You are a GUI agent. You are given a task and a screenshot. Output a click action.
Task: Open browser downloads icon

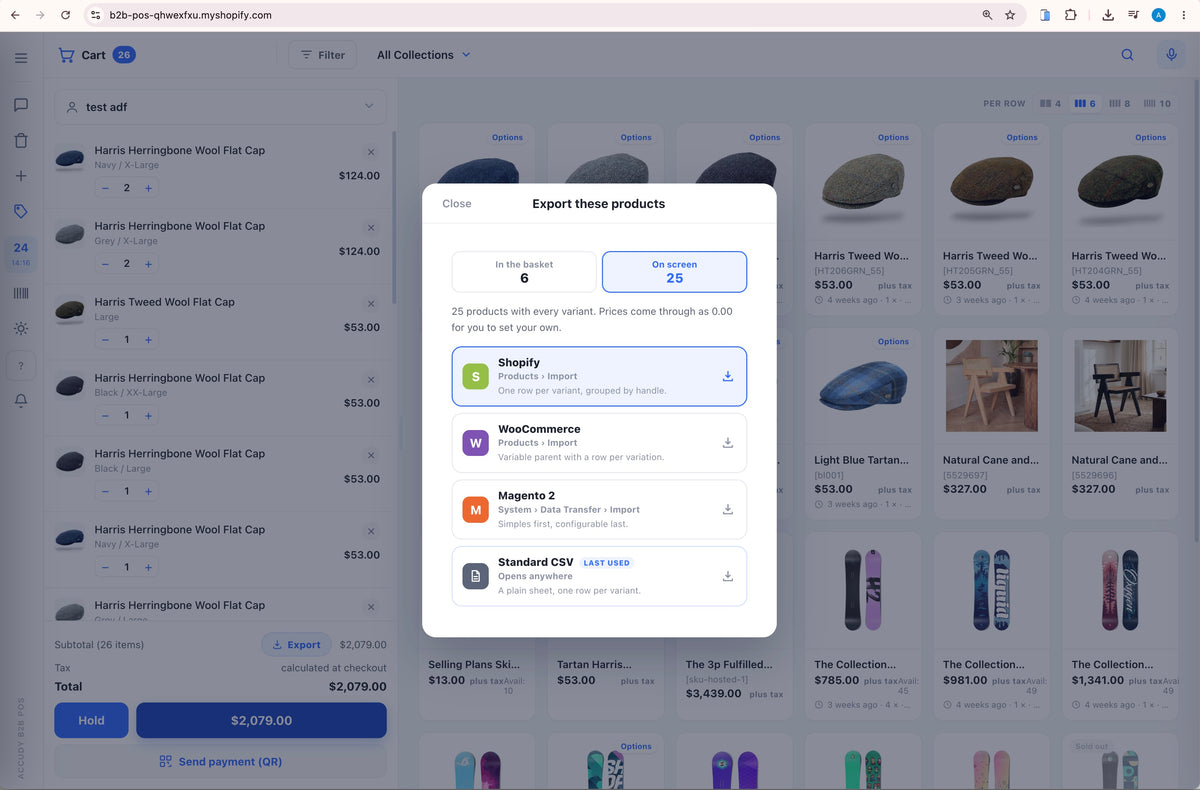click(x=1108, y=15)
